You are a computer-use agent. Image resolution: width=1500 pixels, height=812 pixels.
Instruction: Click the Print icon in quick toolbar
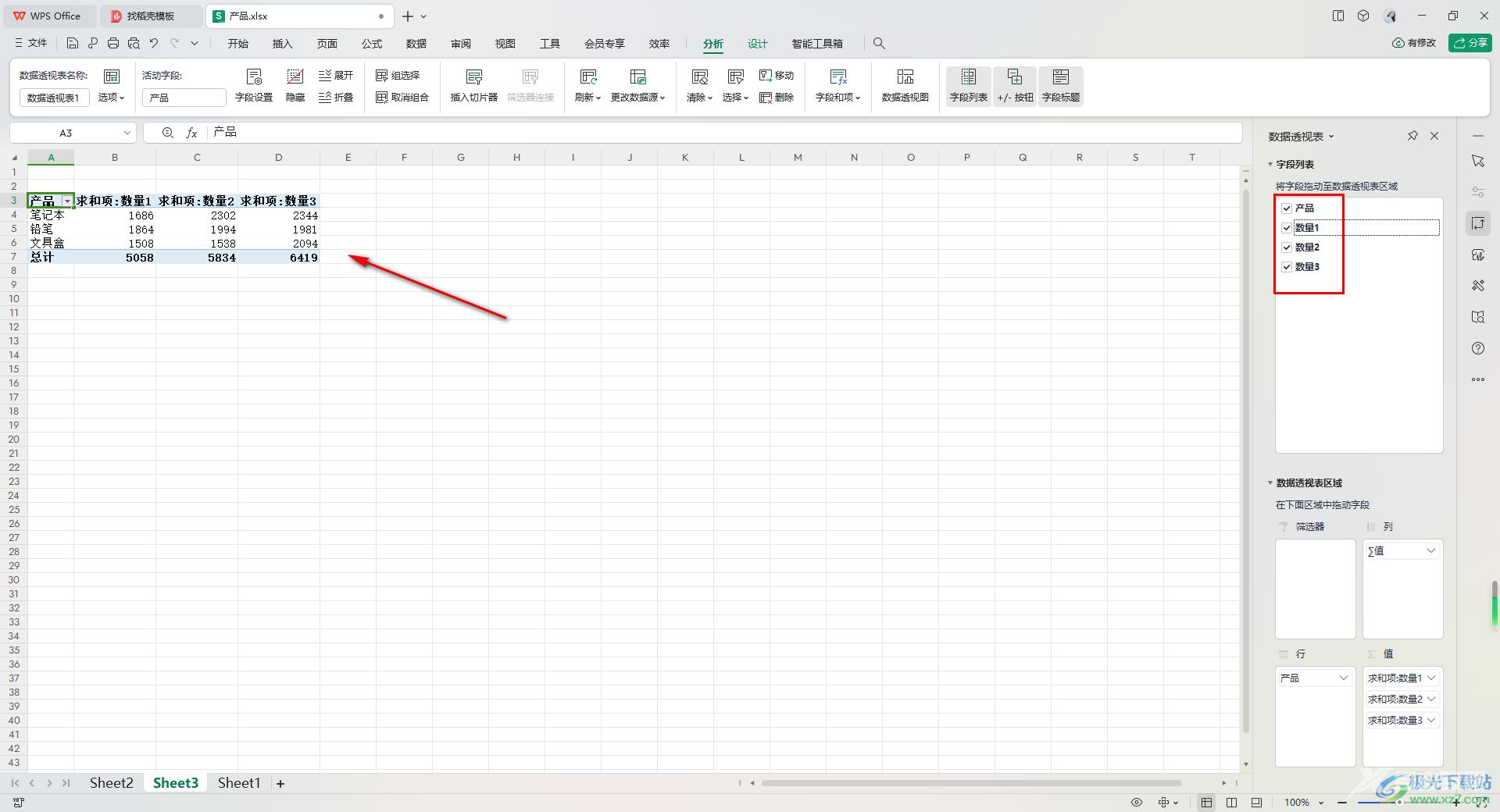pyautogui.click(x=113, y=44)
